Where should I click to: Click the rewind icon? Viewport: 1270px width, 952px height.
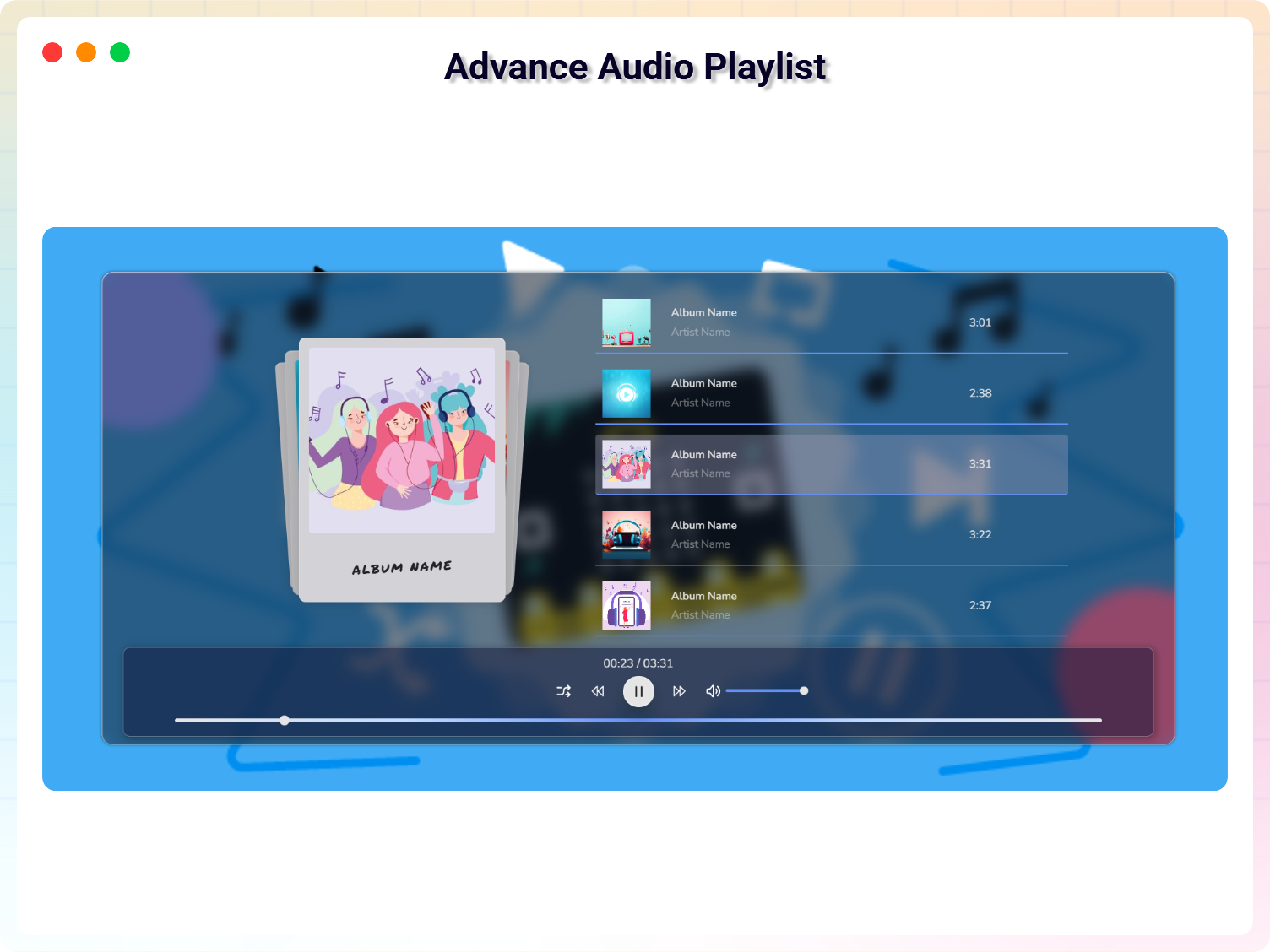click(x=598, y=691)
